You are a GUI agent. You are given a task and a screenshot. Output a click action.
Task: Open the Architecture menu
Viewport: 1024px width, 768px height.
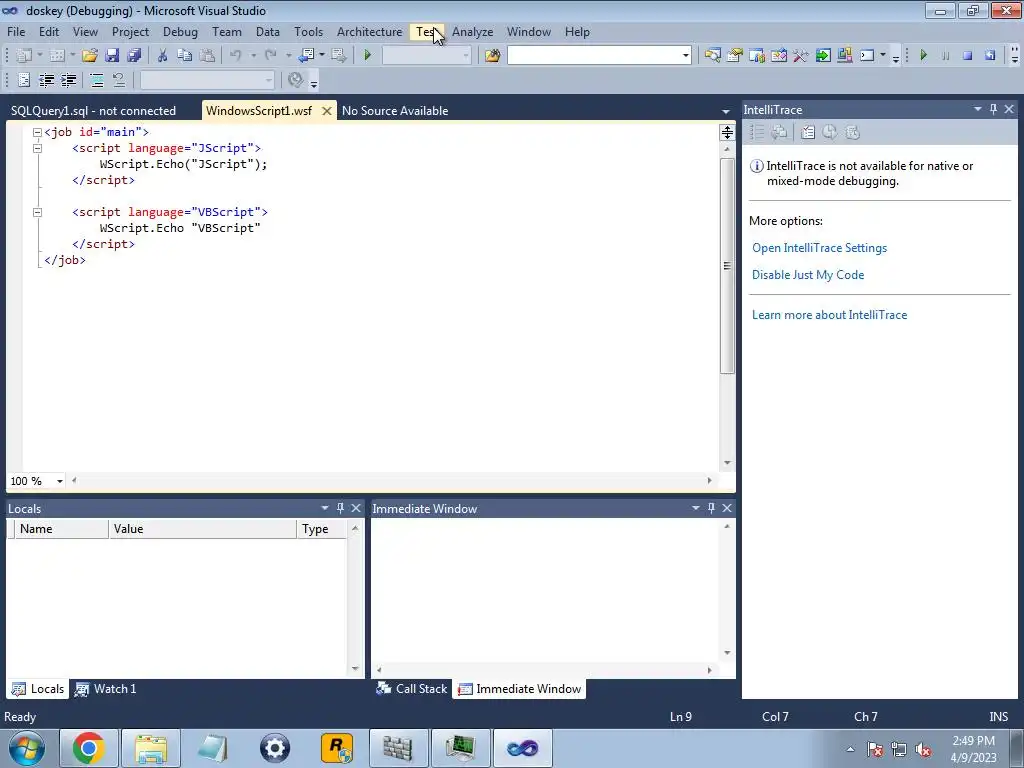(370, 31)
